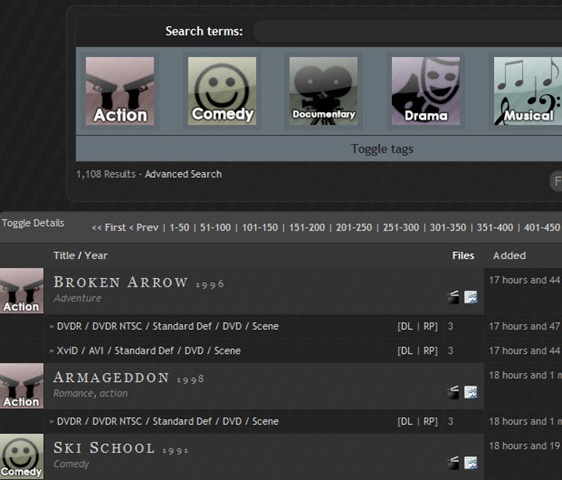Click into the Search terms field
The width and height of the screenshot is (562, 480).
click(407, 32)
